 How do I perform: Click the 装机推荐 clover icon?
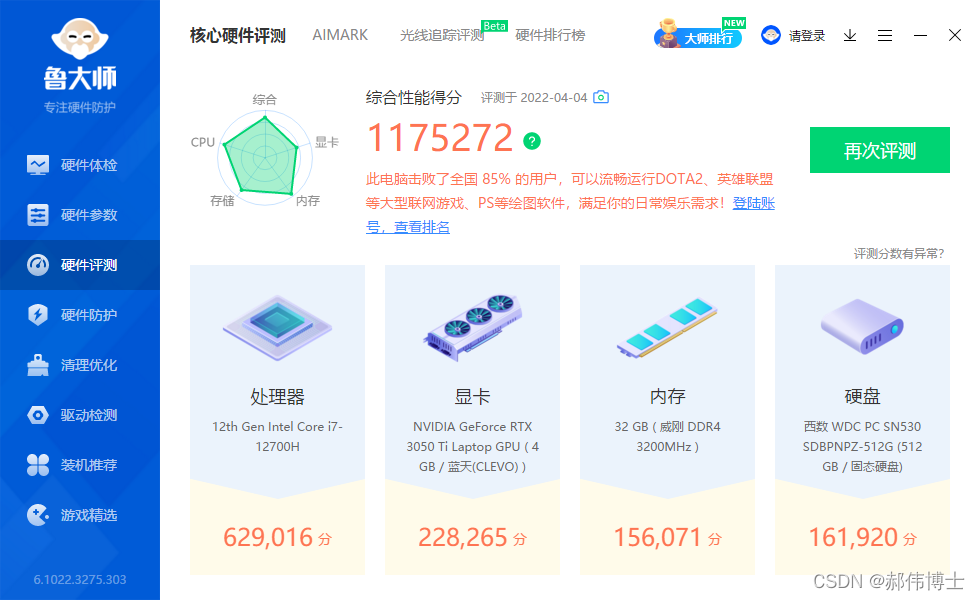click(38, 465)
